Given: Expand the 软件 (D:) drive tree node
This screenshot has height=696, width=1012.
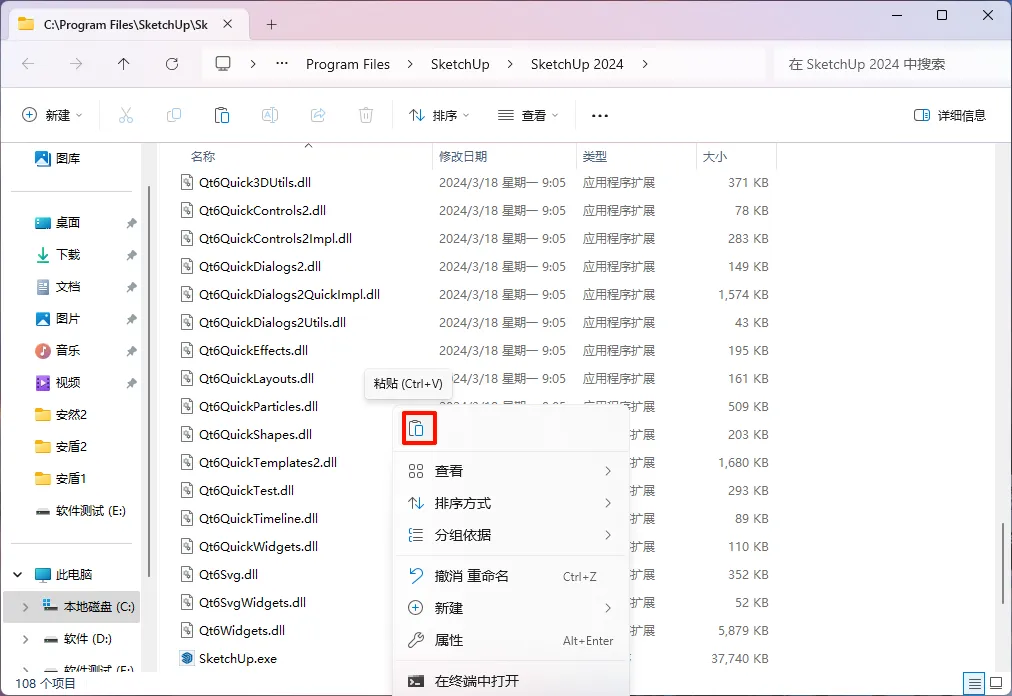Looking at the screenshot, I should pos(25,639).
